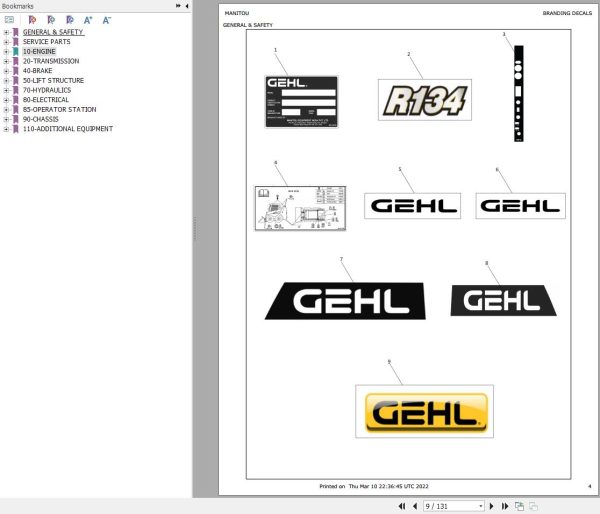Open the GENERAL & SAFETY bookmark
This screenshot has height=514, width=600.
click(53, 32)
